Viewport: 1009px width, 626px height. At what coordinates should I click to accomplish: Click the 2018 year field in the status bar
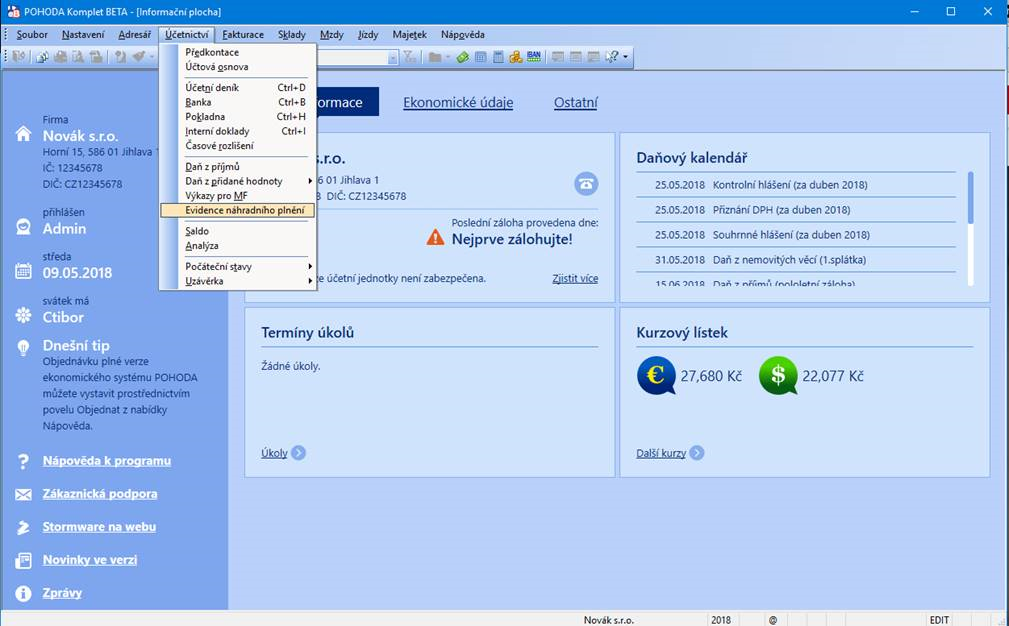[x=721, y=620]
